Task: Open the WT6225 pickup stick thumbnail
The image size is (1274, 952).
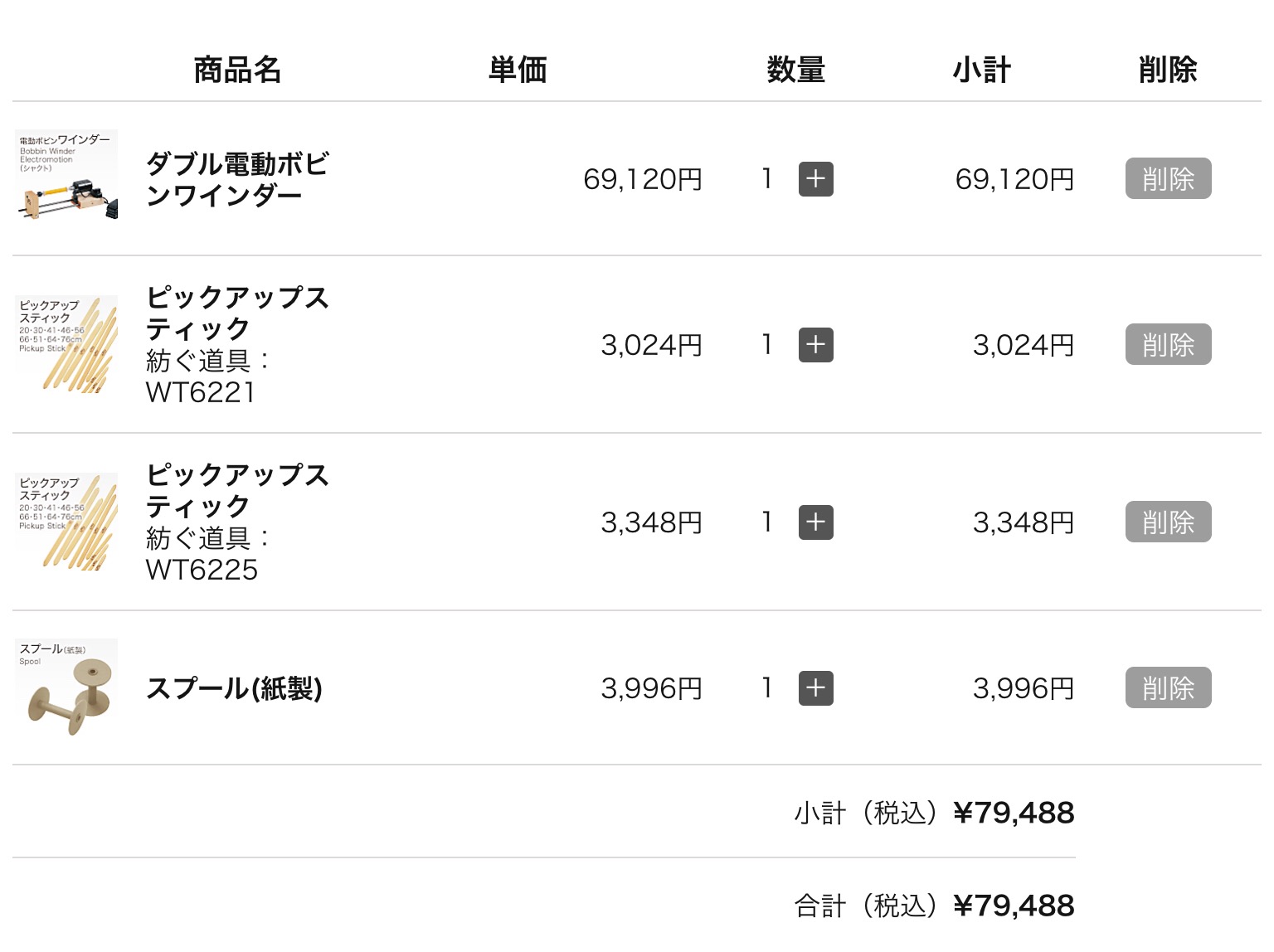Action: tap(66, 522)
